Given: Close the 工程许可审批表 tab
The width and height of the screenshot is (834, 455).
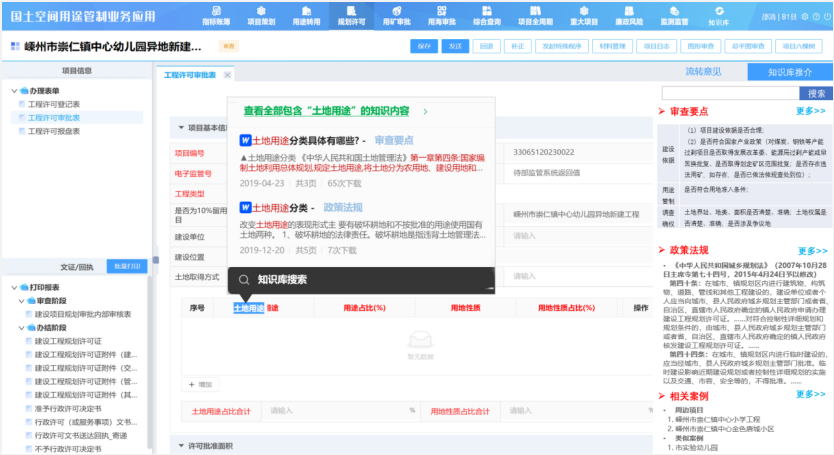Looking at the screenshot, I should (227, 75).
